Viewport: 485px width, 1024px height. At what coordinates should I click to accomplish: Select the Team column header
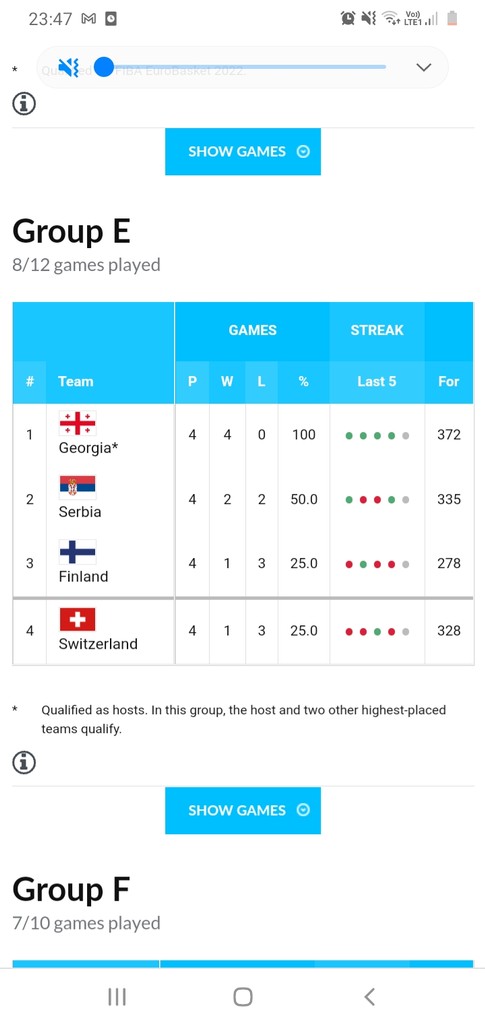pyautogui.click(x=75, y=381)
